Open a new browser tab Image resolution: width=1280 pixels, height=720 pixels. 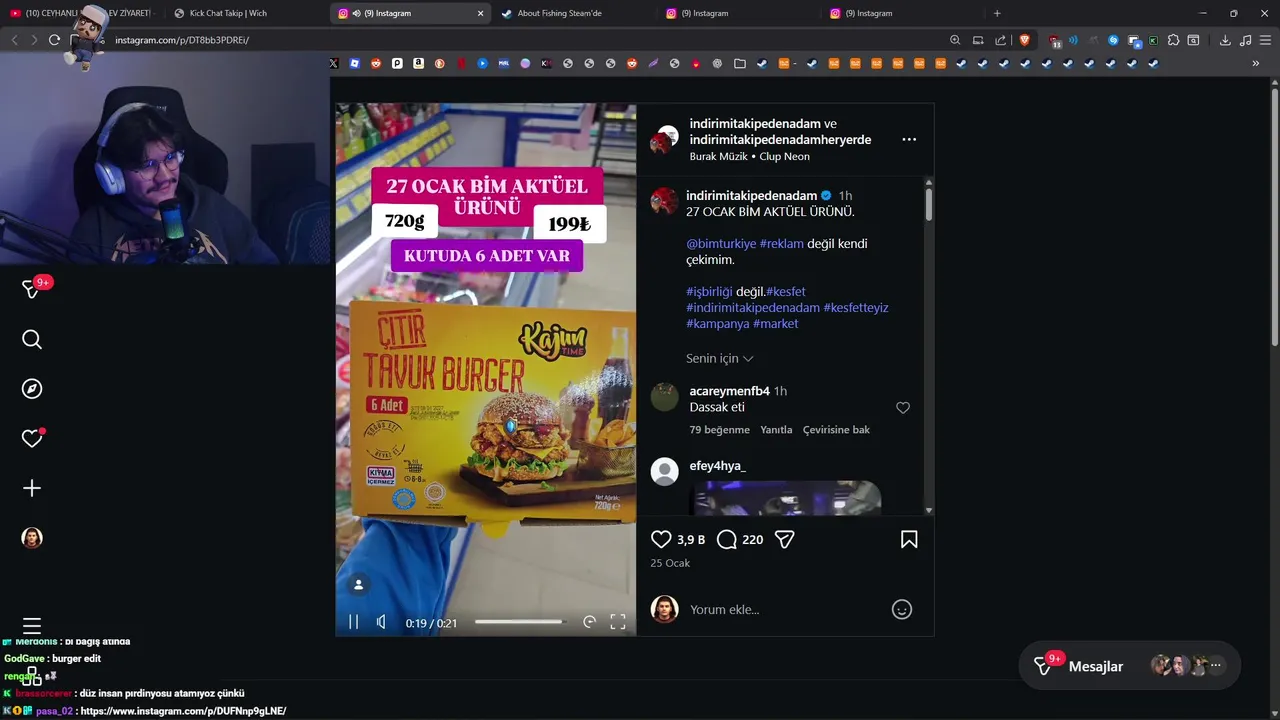pos(997,13)
